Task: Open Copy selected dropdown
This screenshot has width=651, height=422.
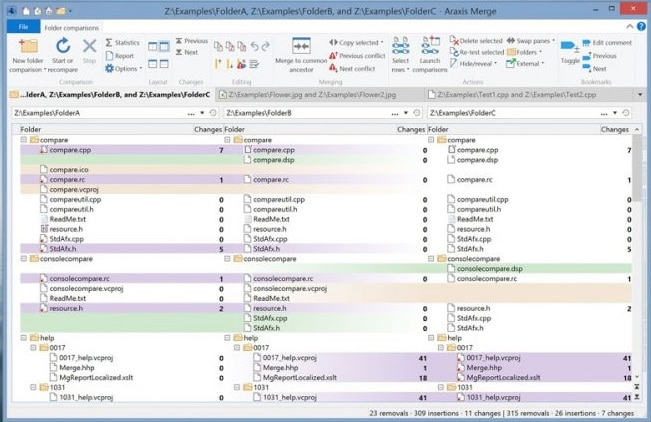Action: tap(356, 42)
